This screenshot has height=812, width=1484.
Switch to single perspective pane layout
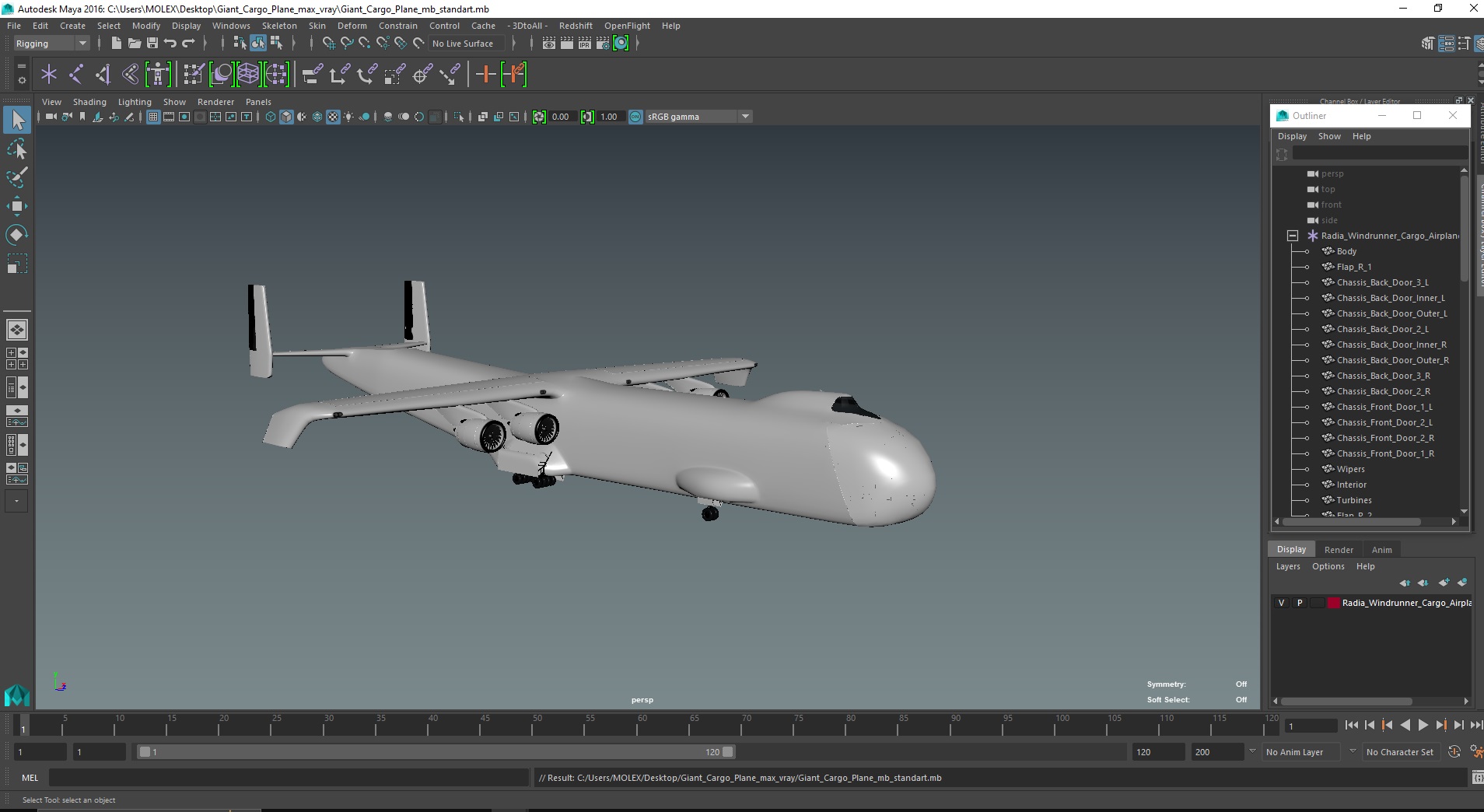[17, 330]
